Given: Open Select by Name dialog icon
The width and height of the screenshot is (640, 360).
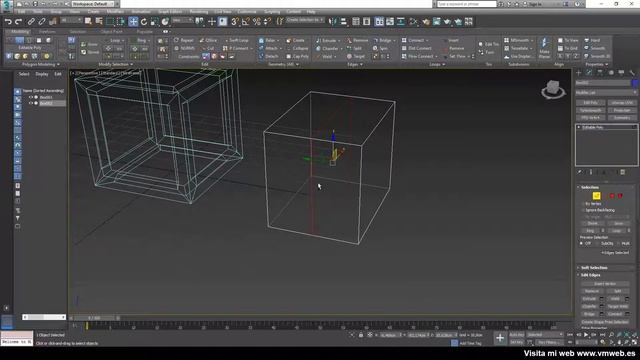Looking at the screenshot, I should click(99, 21).
